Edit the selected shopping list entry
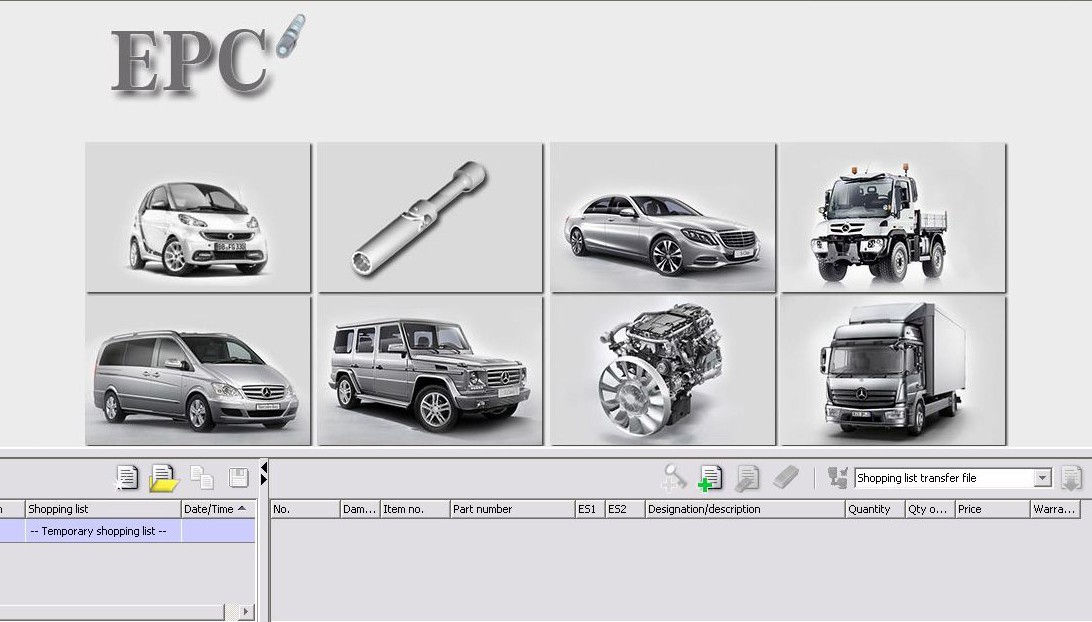 [746, 478]
